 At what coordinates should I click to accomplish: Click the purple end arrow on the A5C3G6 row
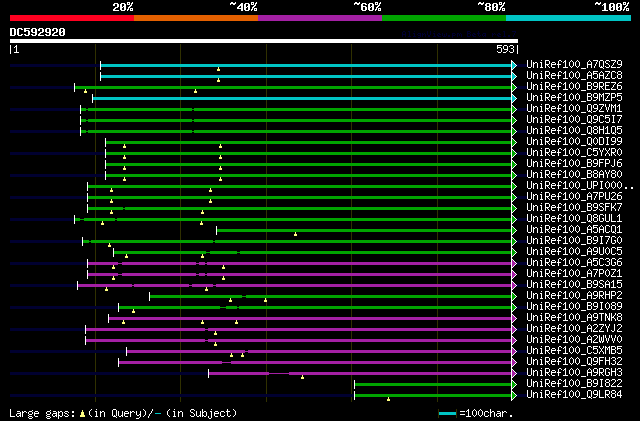514,264
